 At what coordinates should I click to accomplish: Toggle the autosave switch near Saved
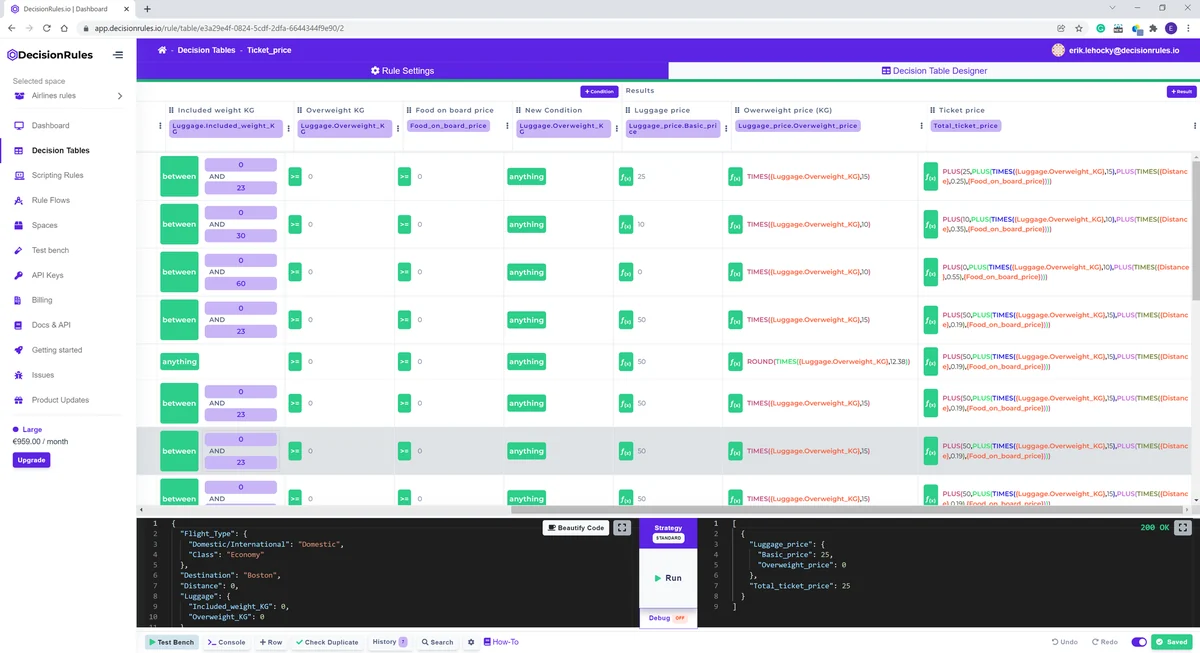(x=1139, y=642)
